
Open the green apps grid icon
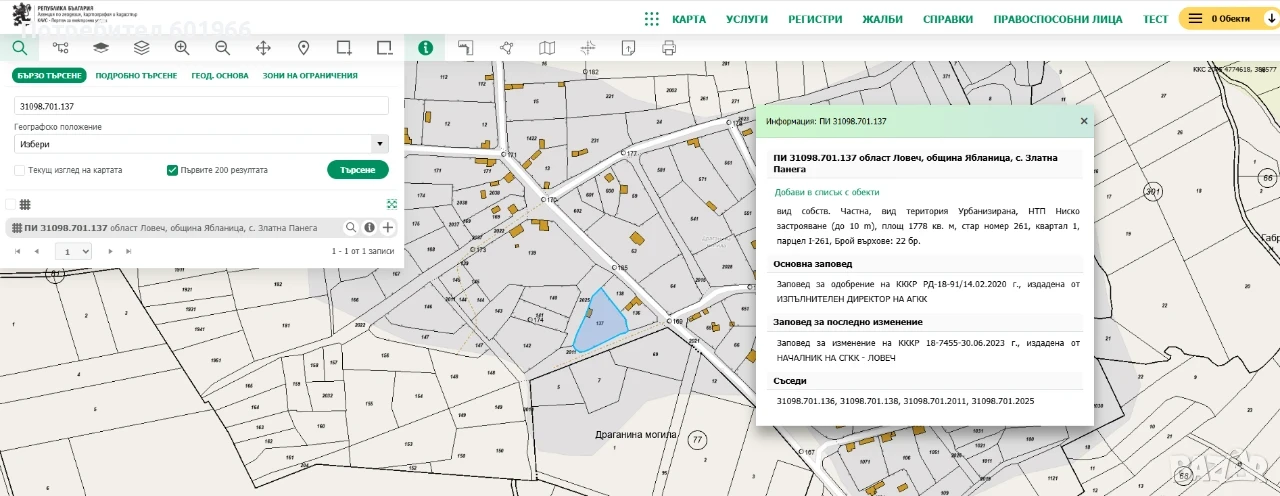(652, 19)
